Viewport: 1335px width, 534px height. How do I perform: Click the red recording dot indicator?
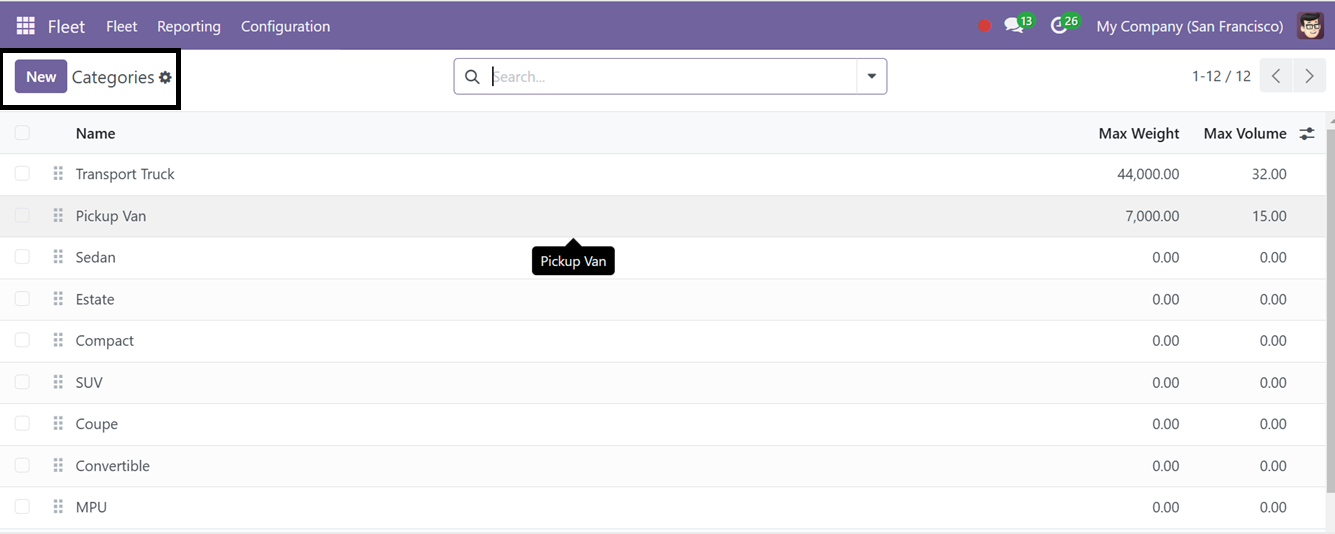point(985,26)
